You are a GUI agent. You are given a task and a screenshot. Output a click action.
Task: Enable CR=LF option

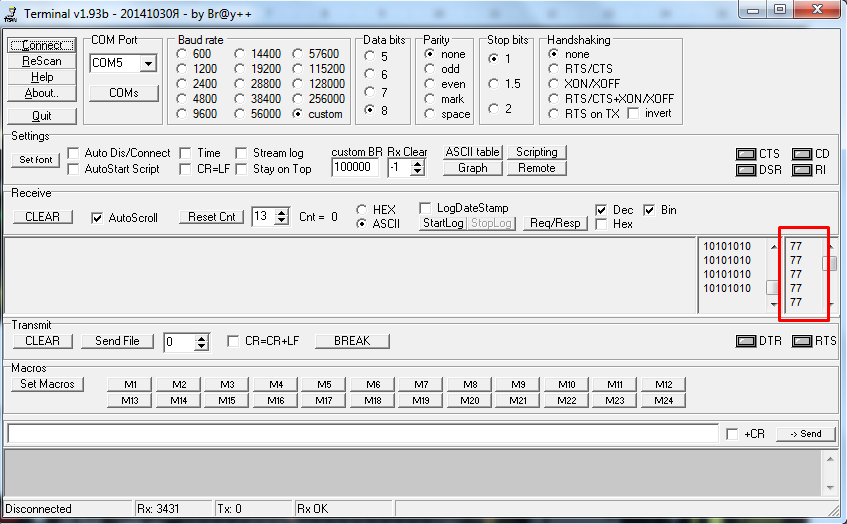click(185, 169)
